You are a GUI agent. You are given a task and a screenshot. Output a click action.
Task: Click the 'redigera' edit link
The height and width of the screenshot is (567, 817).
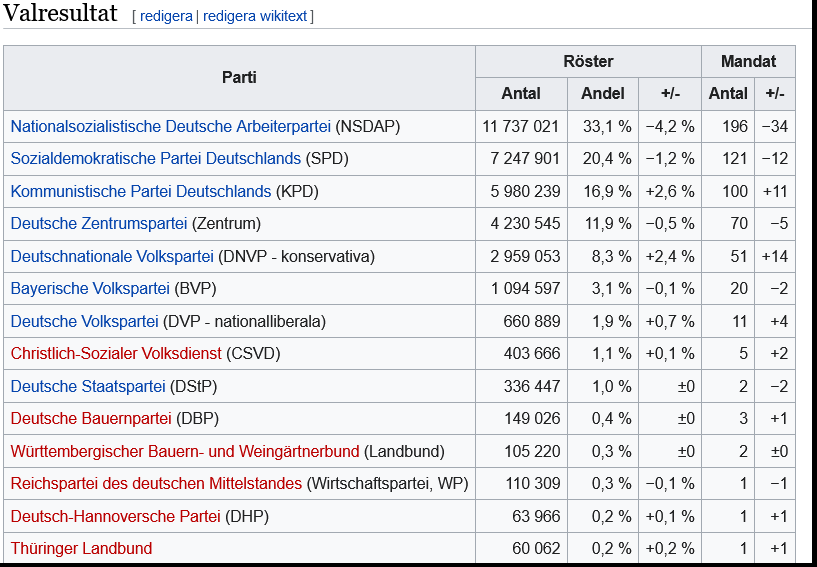pos(166,16)
